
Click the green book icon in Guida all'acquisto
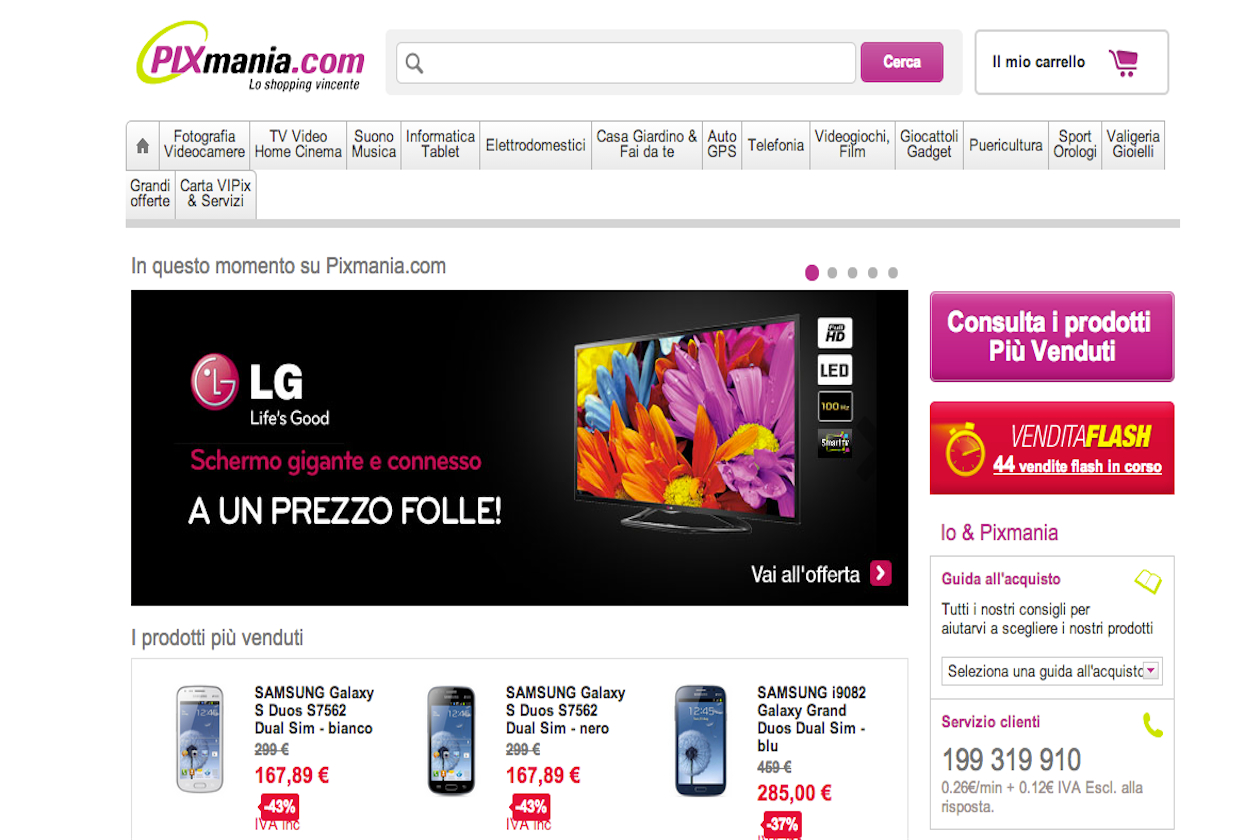(1148, 580)
